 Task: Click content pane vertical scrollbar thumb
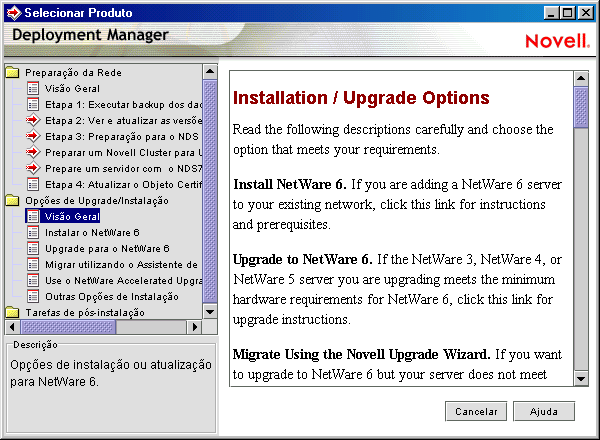click(x=581, y=108)
